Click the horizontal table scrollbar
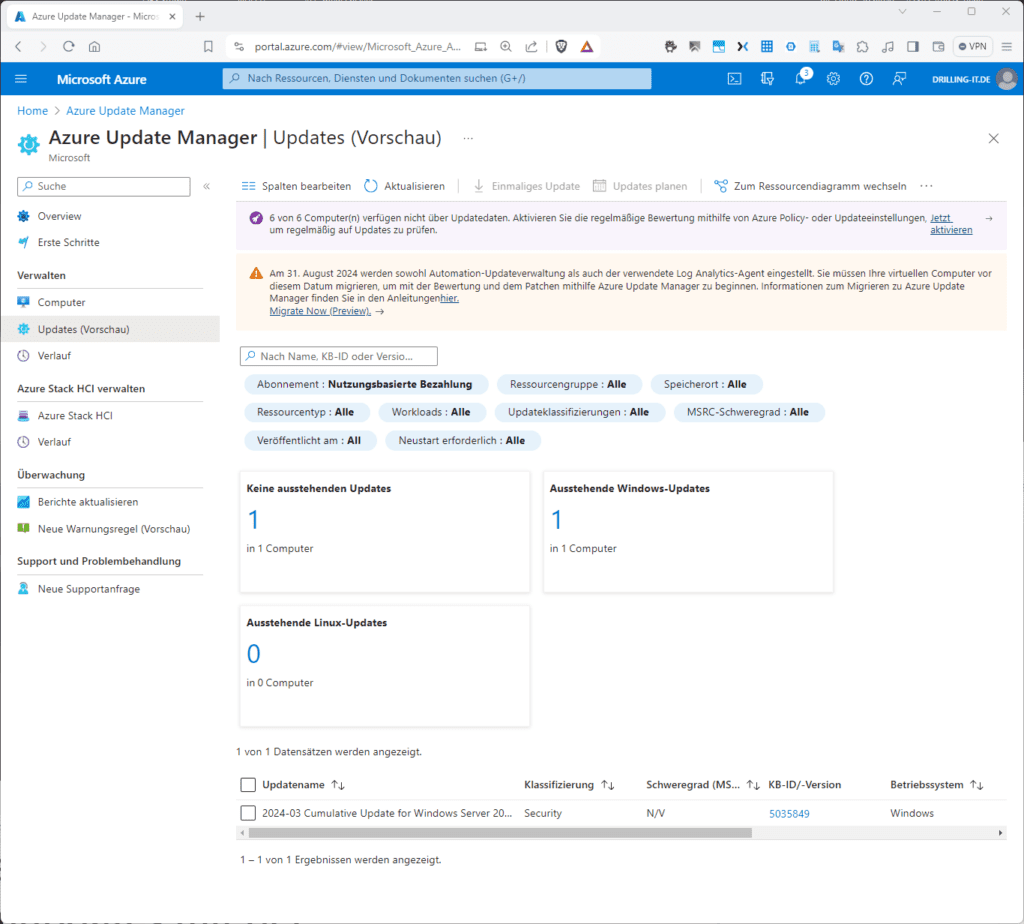 [500, 833]
